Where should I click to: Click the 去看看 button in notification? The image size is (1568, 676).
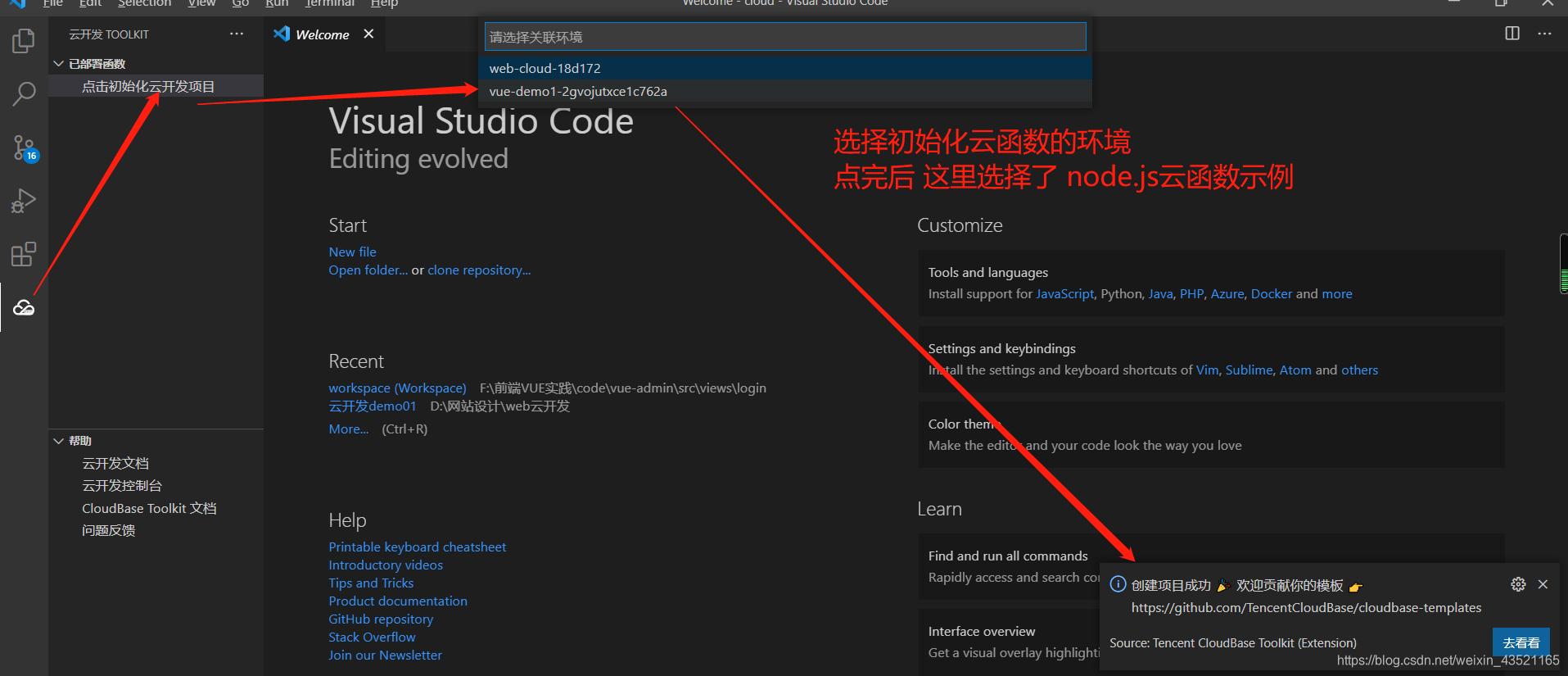pos(1521,642)
